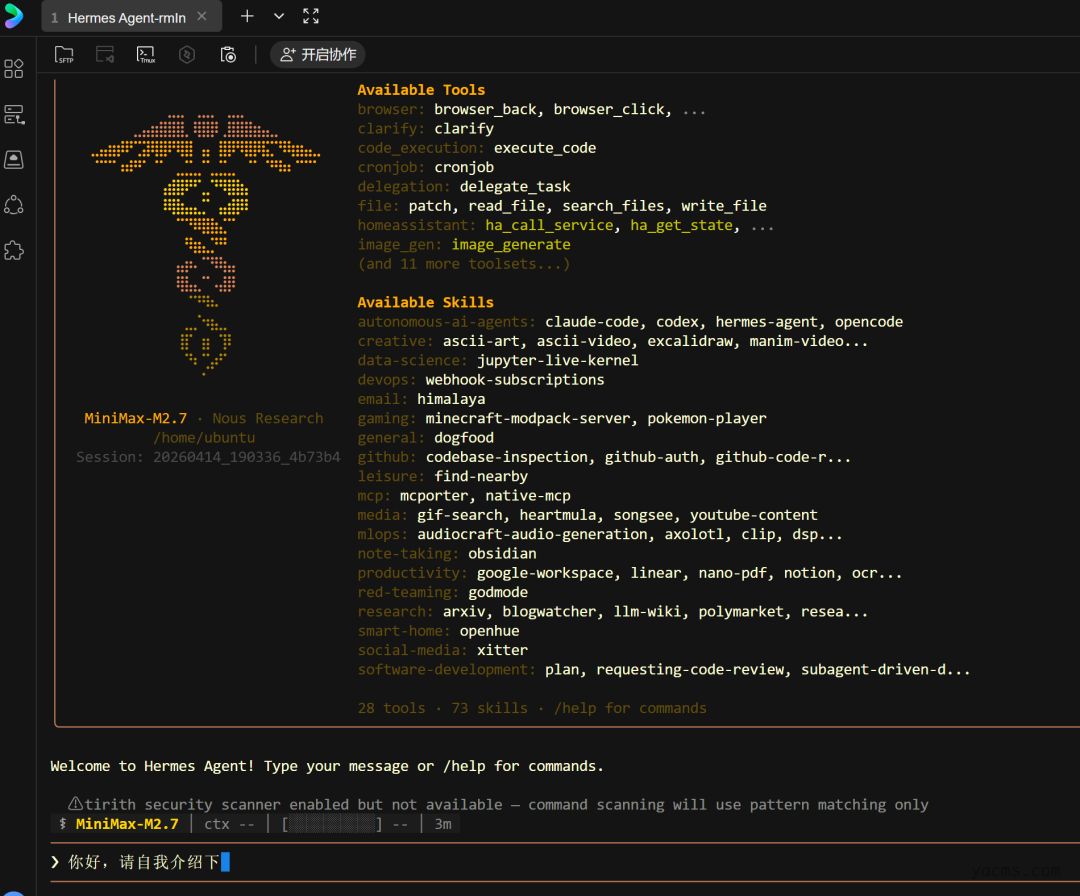This screenshot has width=1080, height=896.
Task: Open the puzzle-piece extensions icon
Action: [x=14, y=250]
